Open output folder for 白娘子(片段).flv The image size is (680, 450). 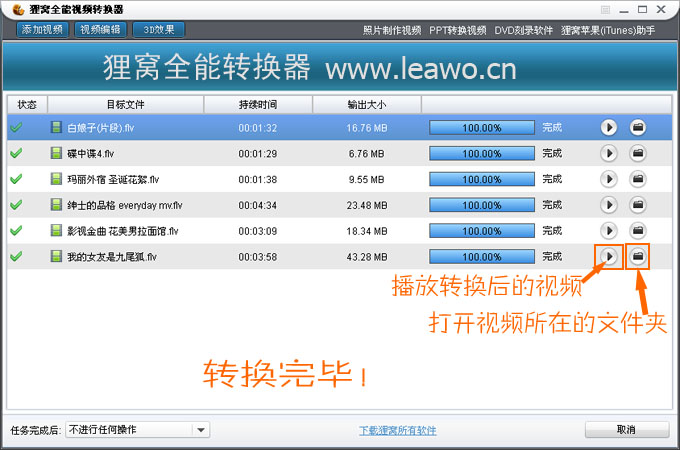click(x=638, y=127)
